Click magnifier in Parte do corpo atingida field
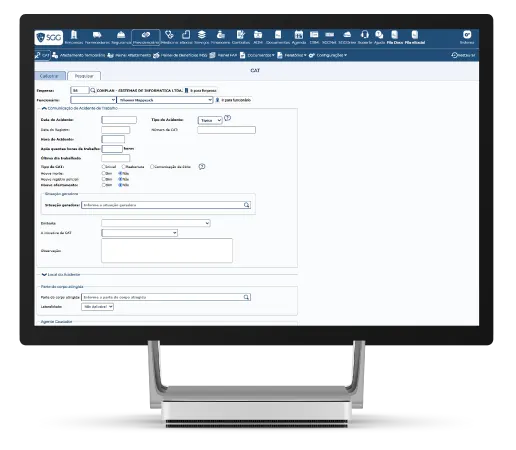The height and width of the screenshot is (450, 516). pos(246,297)
